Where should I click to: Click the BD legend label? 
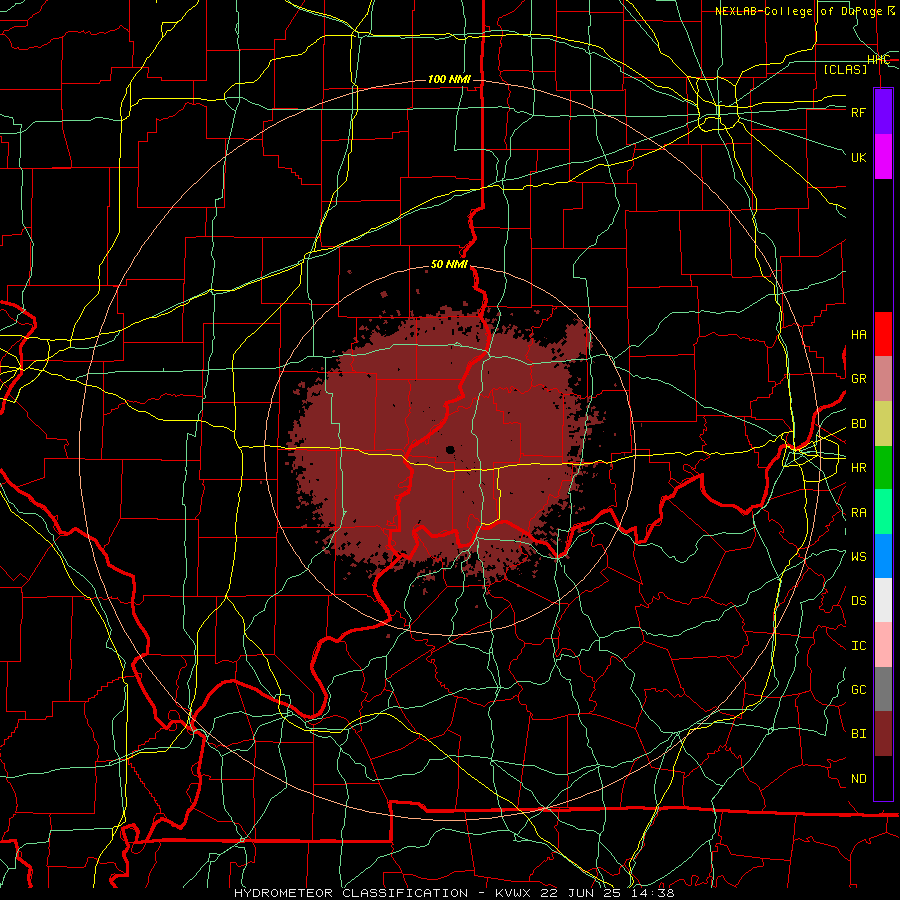[x=858, y=424]
